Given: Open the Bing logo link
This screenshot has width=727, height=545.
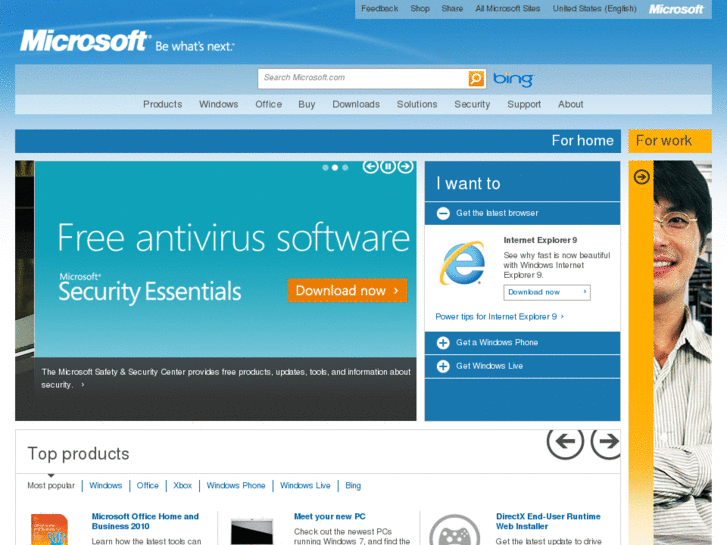Looking at the screenshot, I should click(513, 79).
